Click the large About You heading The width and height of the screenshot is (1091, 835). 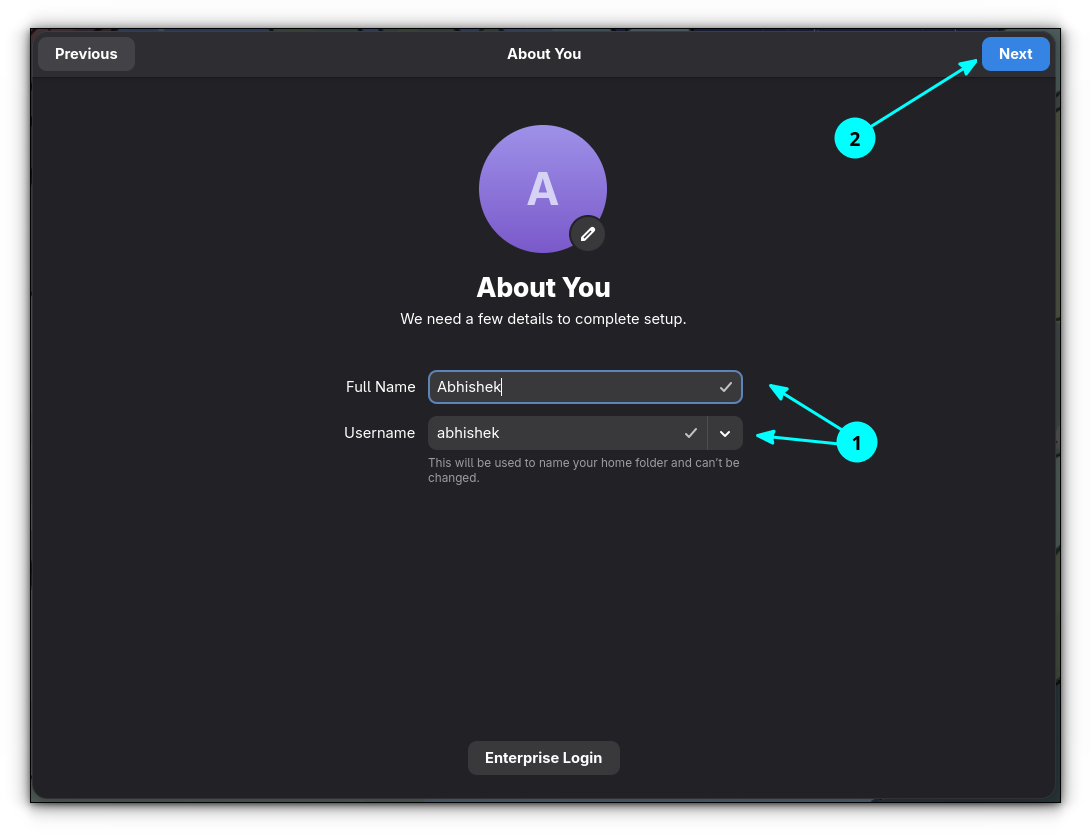coord(543,287)
